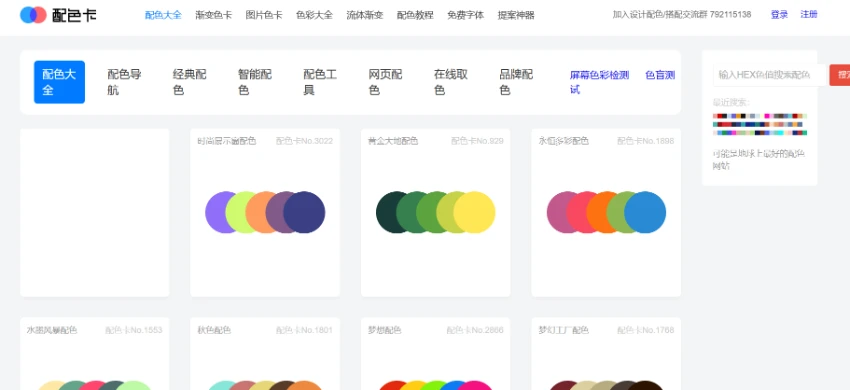Click 配色卡No.3022 label
The height and width of the screenshot is (390, 850).
tap(304, 141)
